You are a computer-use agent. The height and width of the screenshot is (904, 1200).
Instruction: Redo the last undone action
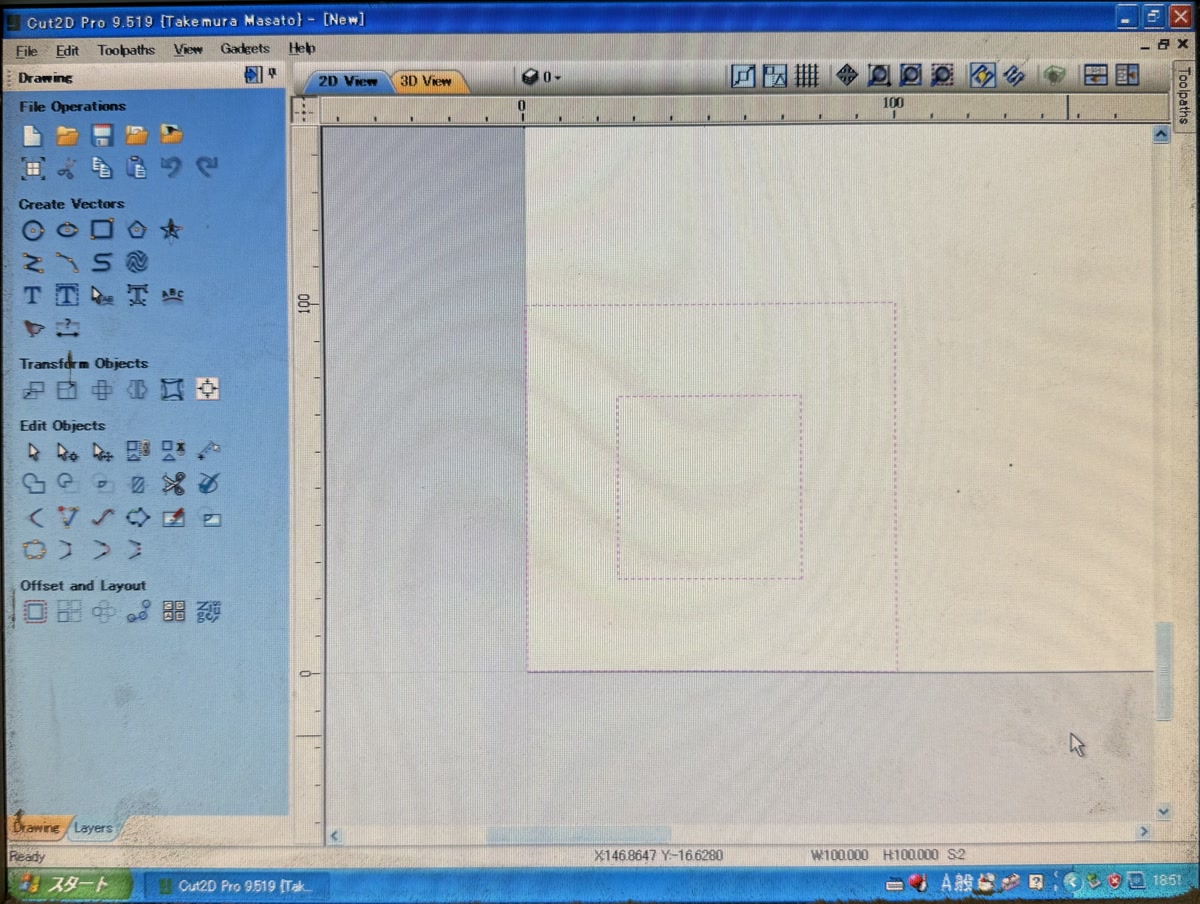tap(206, 168)
